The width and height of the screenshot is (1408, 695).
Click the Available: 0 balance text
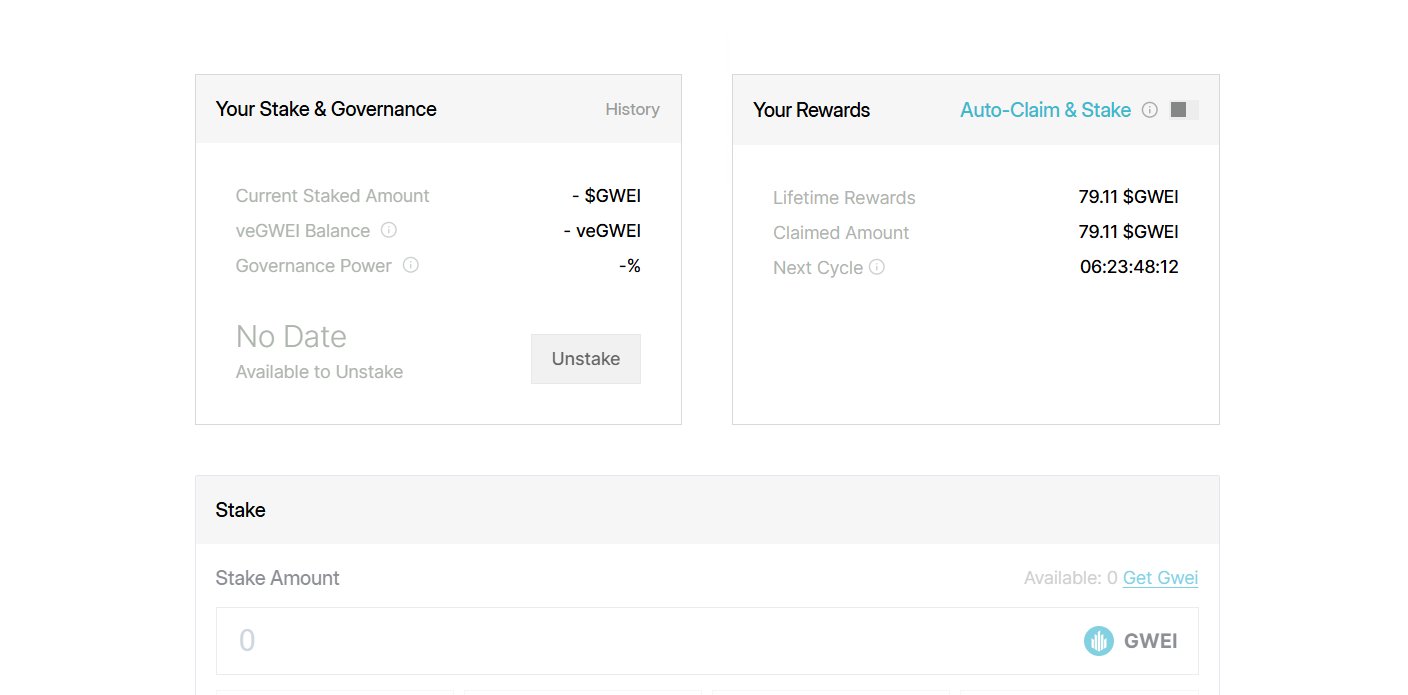pos(1070,578)
